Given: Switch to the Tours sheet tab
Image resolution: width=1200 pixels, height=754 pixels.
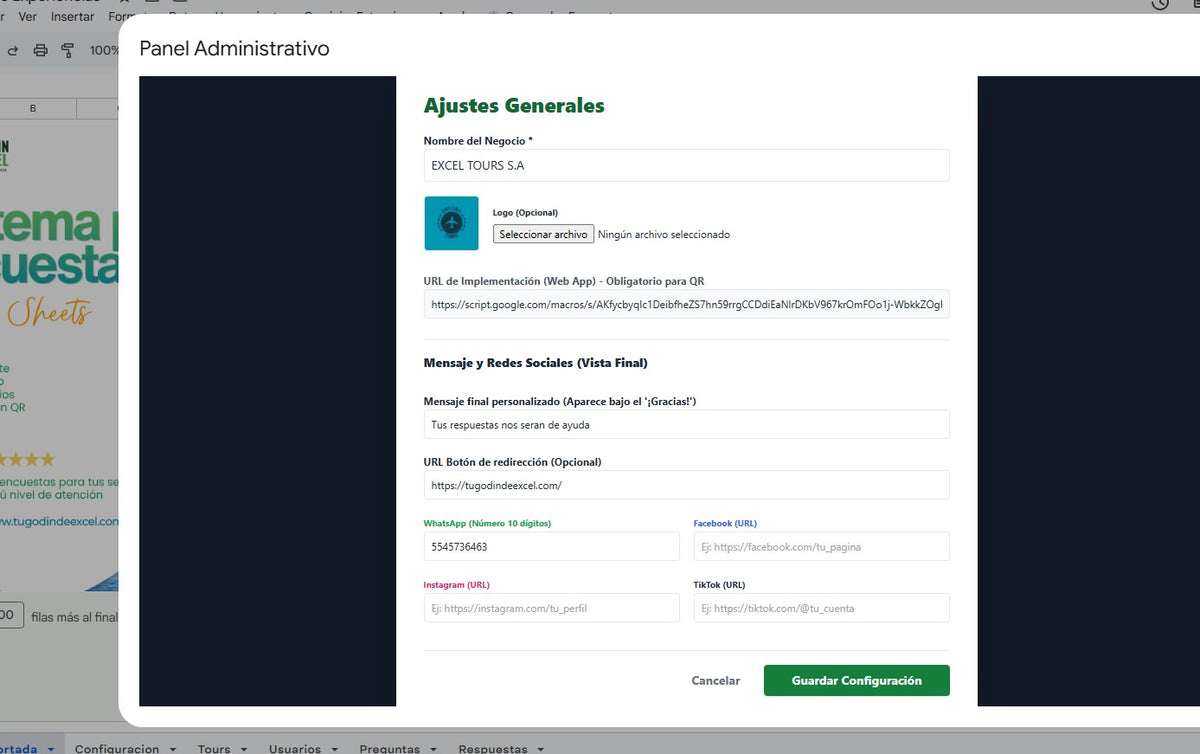Looking at the screenshot, I should (214, 748).
